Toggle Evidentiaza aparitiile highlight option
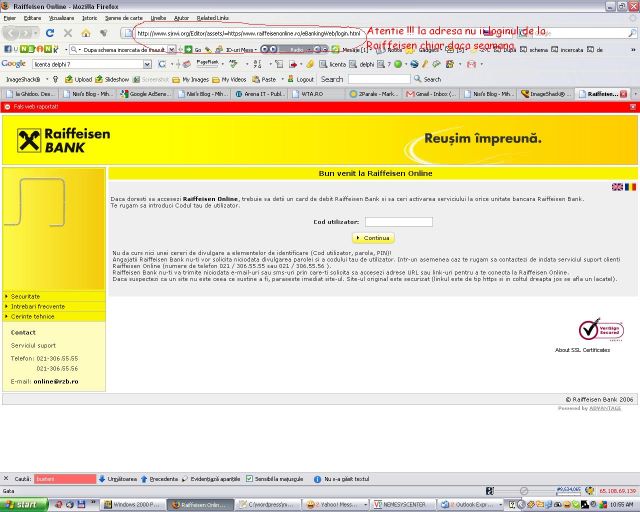The height and width of the screenshot is (512, 640). pyautogui.click(x=211, y=479)
